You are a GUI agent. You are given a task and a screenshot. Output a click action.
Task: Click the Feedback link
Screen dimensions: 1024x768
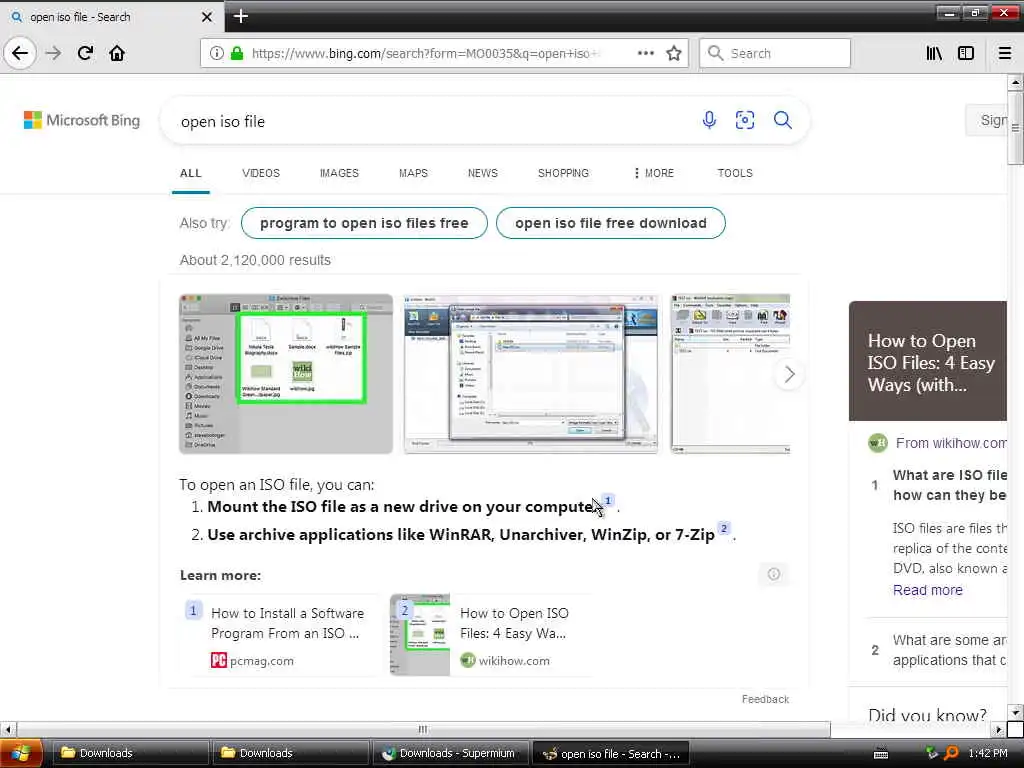765,699
